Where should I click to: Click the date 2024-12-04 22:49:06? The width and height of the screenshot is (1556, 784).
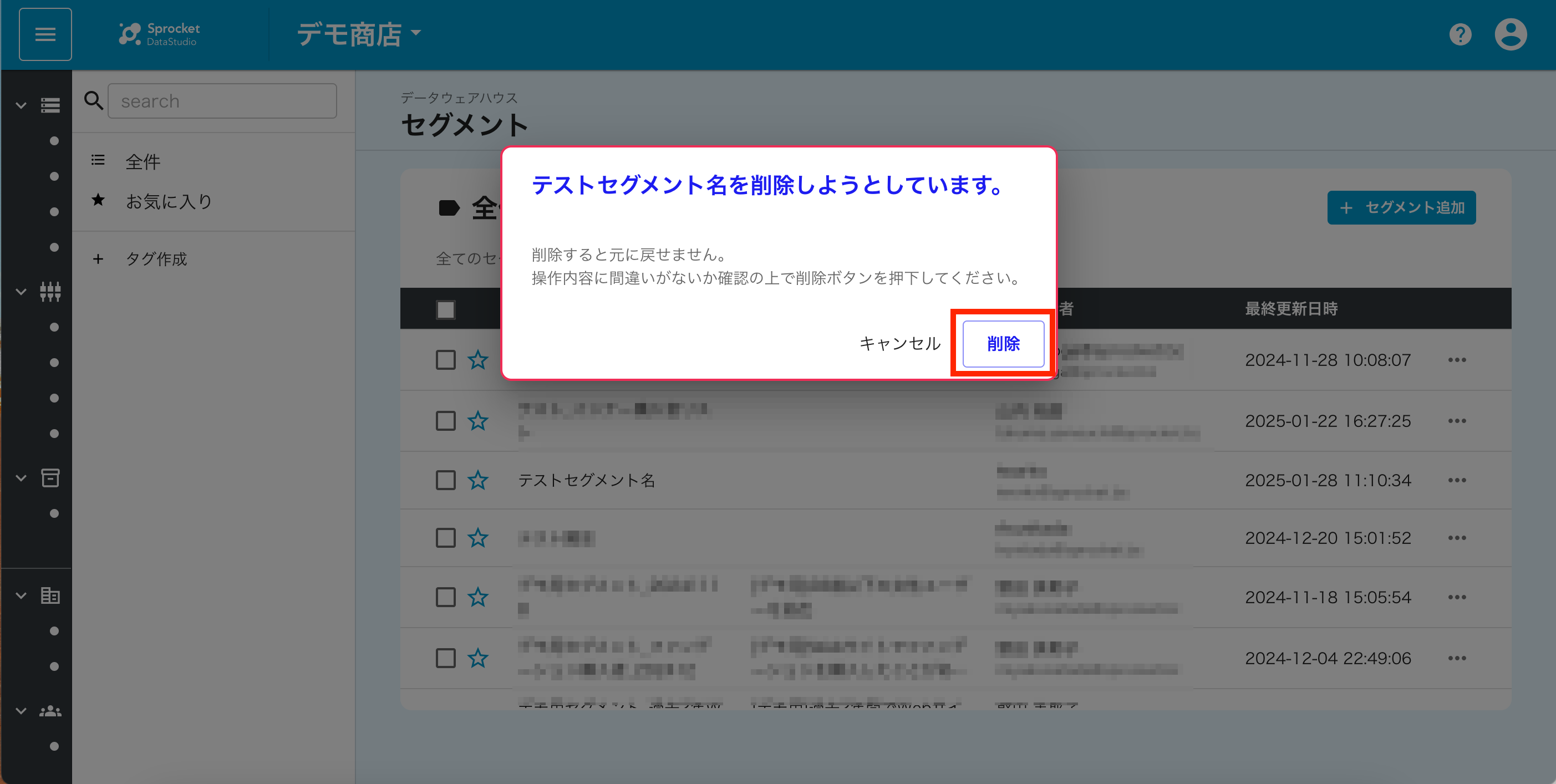pos(1328,658)
